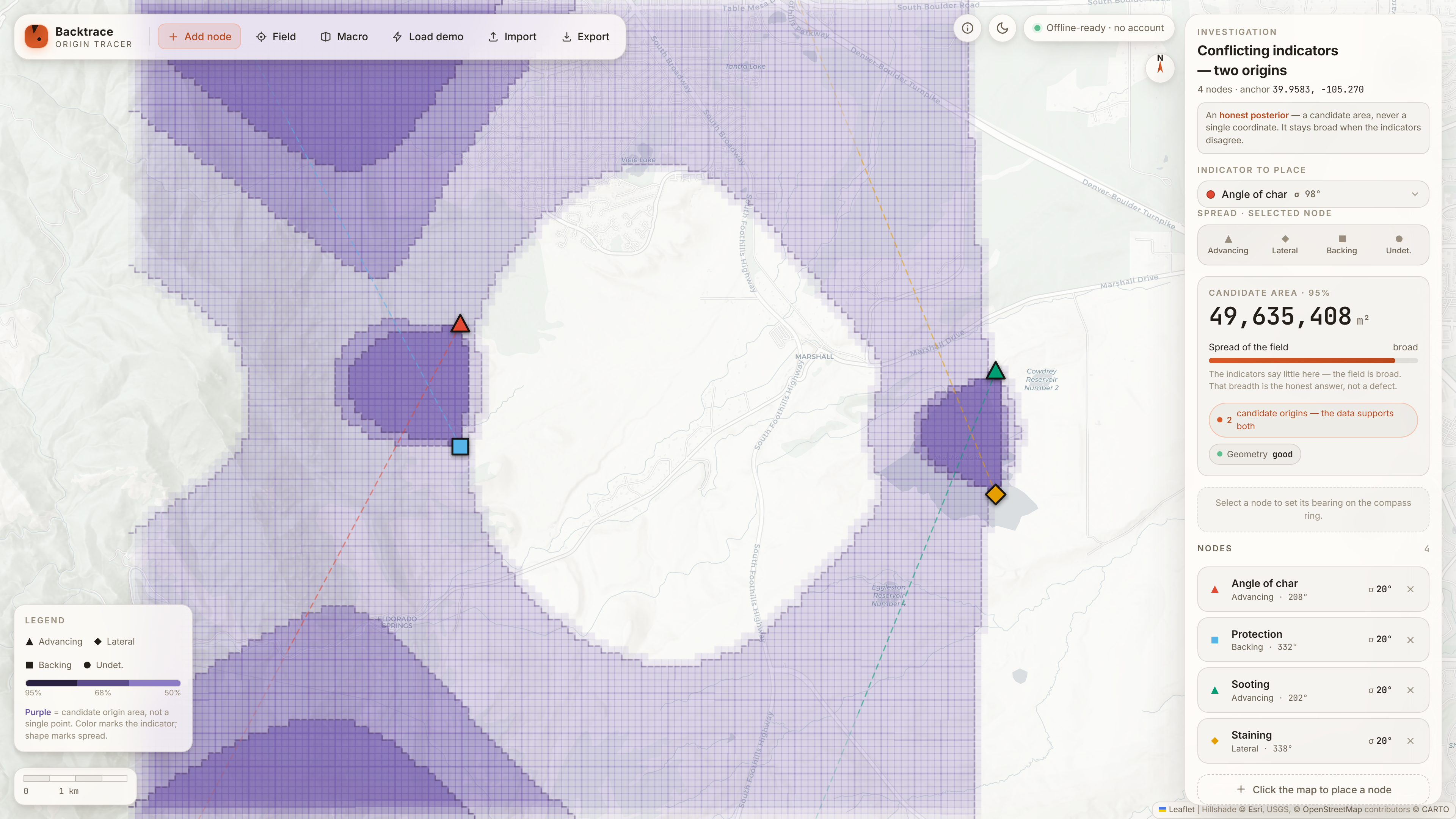Image resolution: width=1456 pixels, height=819 pixels.
Task: Open the Field view
Action: pyautogui.click(x=276, y=37)
